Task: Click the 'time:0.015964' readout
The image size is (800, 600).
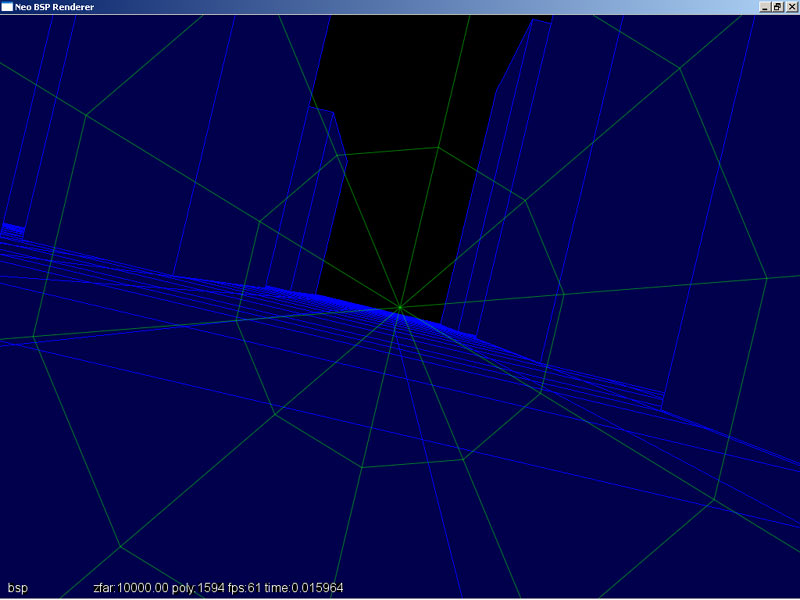Action: 304,588
